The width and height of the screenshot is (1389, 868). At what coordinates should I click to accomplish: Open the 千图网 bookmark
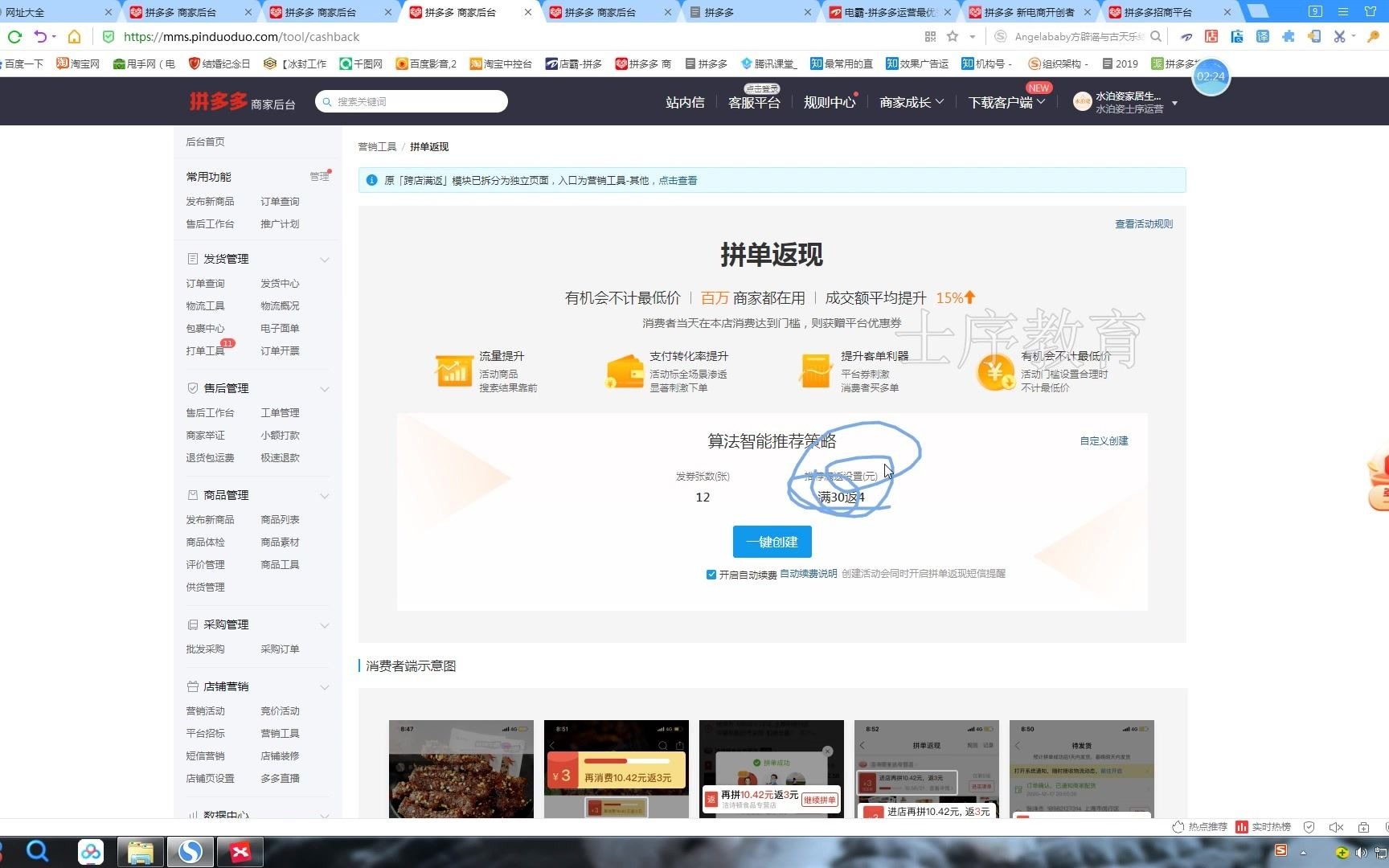[x=361, y=63]
